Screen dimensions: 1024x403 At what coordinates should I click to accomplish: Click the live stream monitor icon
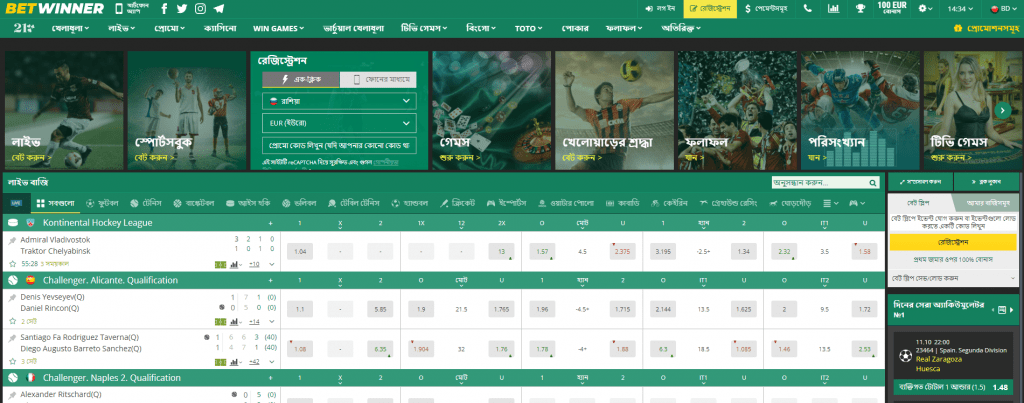click(16, 203)
